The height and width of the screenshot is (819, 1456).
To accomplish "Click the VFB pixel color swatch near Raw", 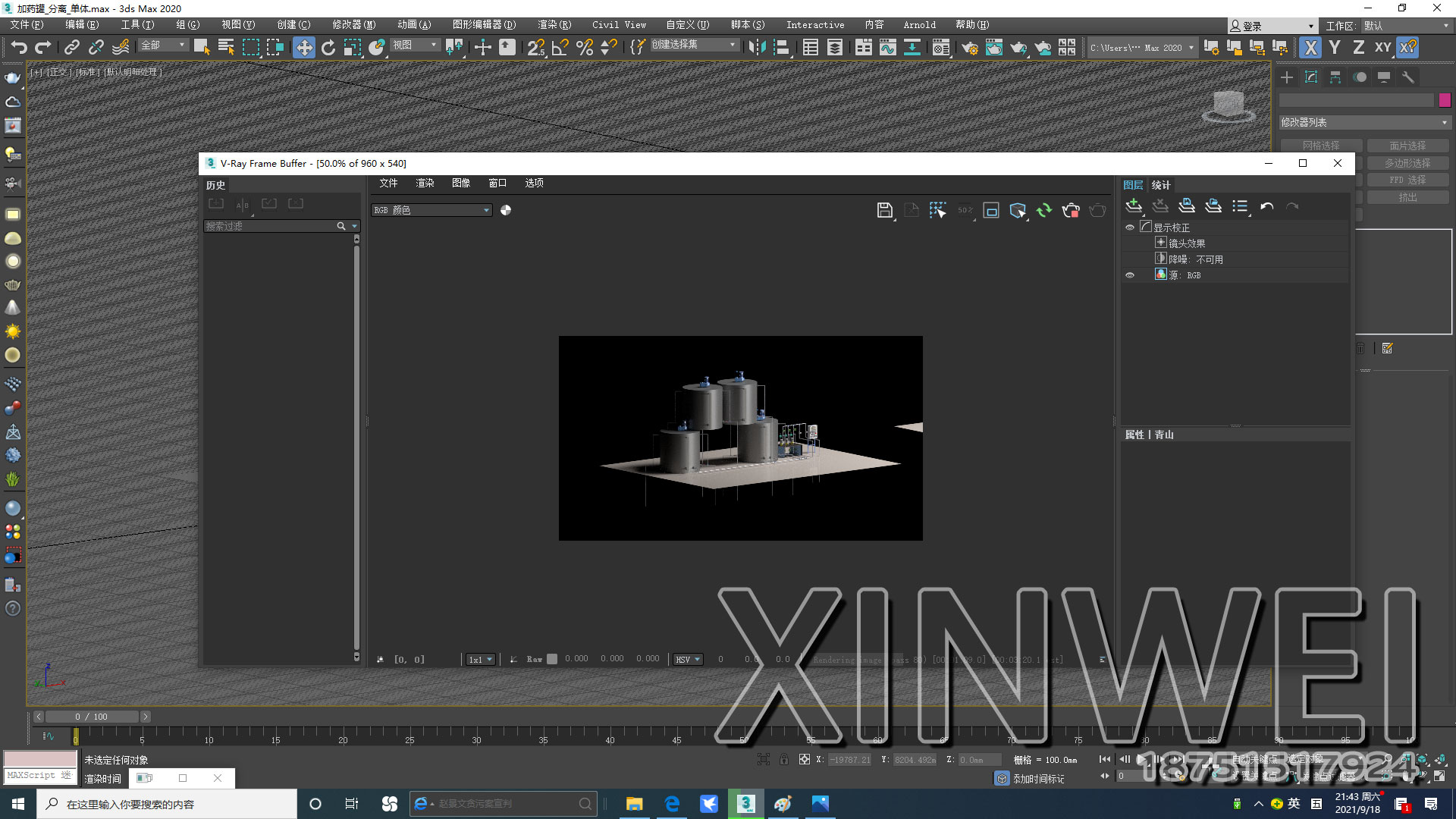I will point(552,660).
